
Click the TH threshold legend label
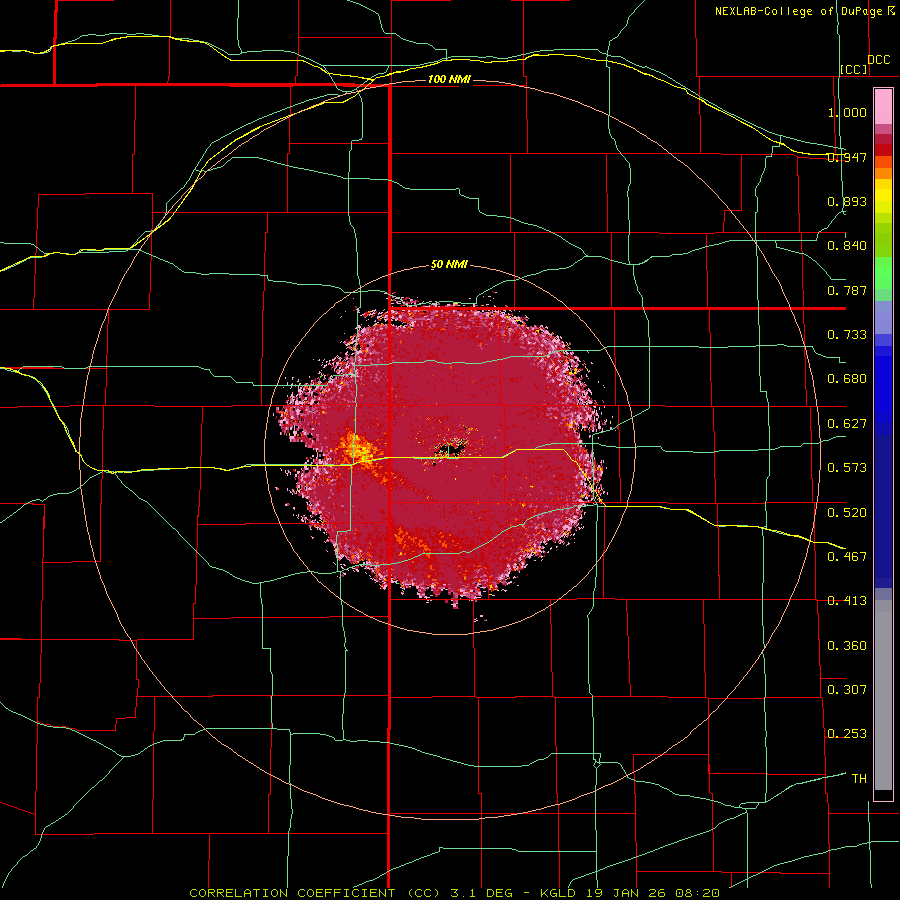(859, 779)
